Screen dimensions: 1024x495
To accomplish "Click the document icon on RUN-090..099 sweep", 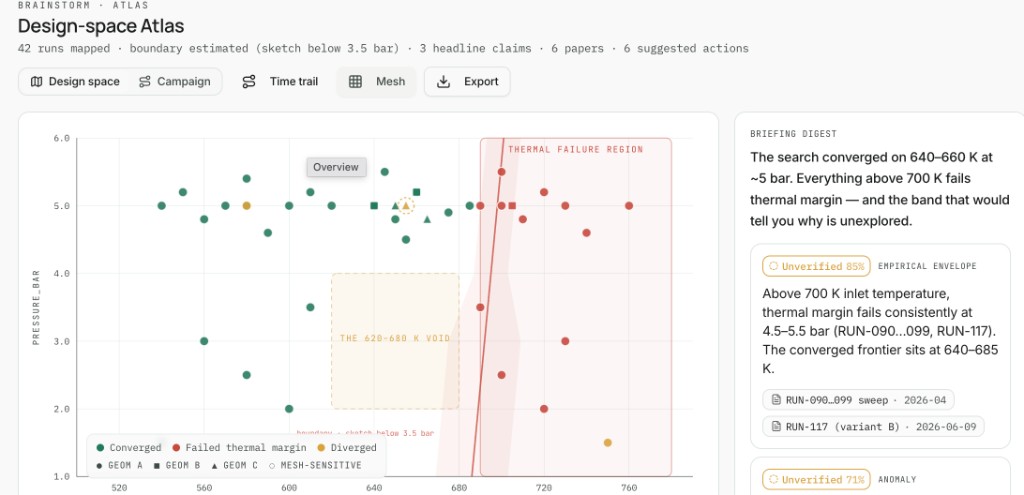I will tap(777, 400).
